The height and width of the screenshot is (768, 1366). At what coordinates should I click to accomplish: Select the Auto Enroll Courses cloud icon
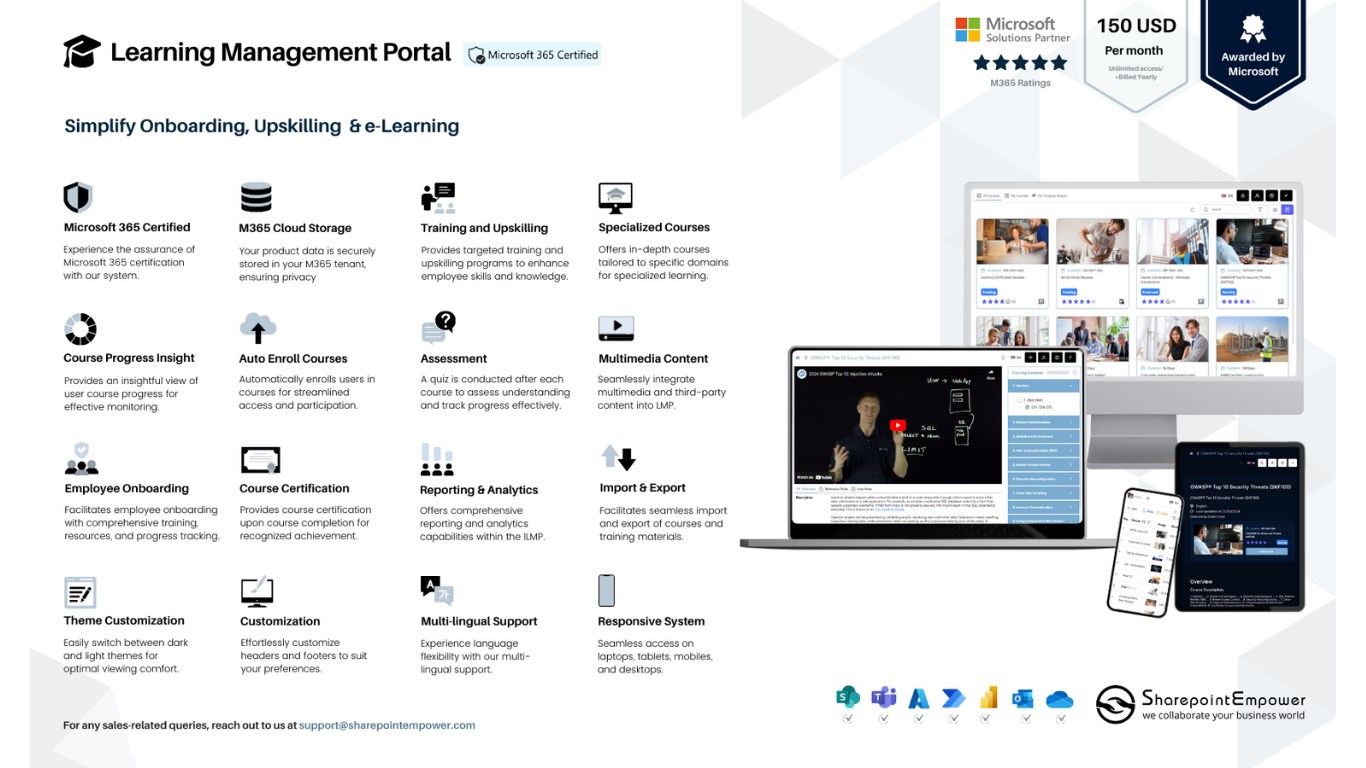click(x=257, y=328)
